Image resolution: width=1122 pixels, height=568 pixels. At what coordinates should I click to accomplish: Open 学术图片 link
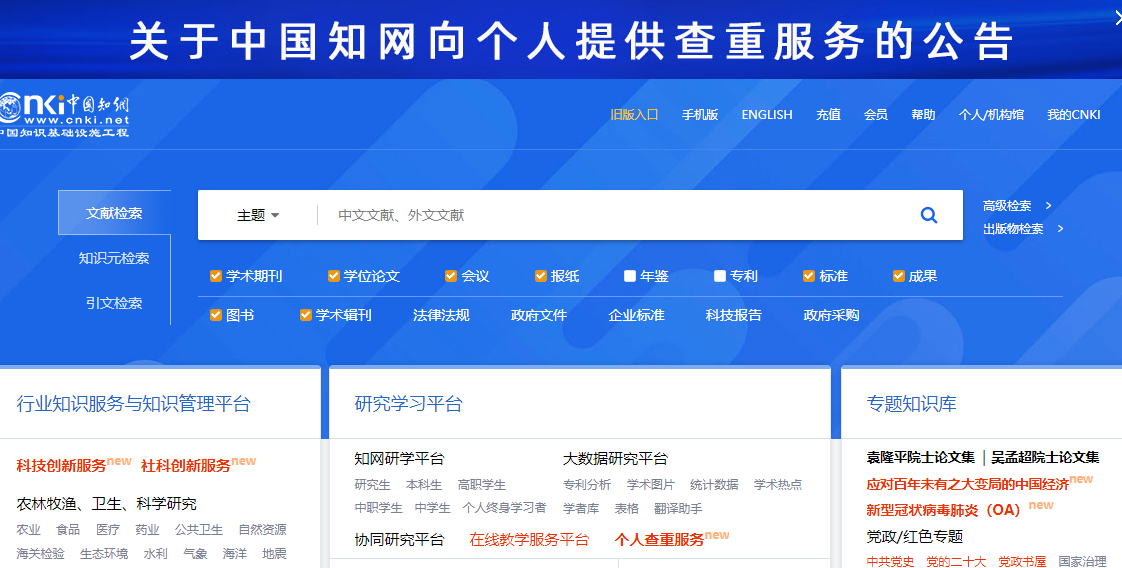(x=650, y=485)
